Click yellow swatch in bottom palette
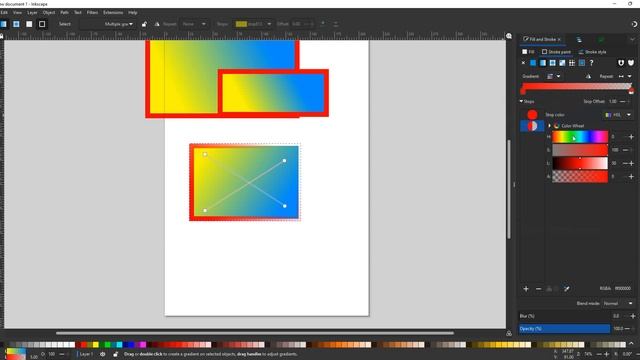The height and width of the screenshot is (360, 640). point(96,345)
